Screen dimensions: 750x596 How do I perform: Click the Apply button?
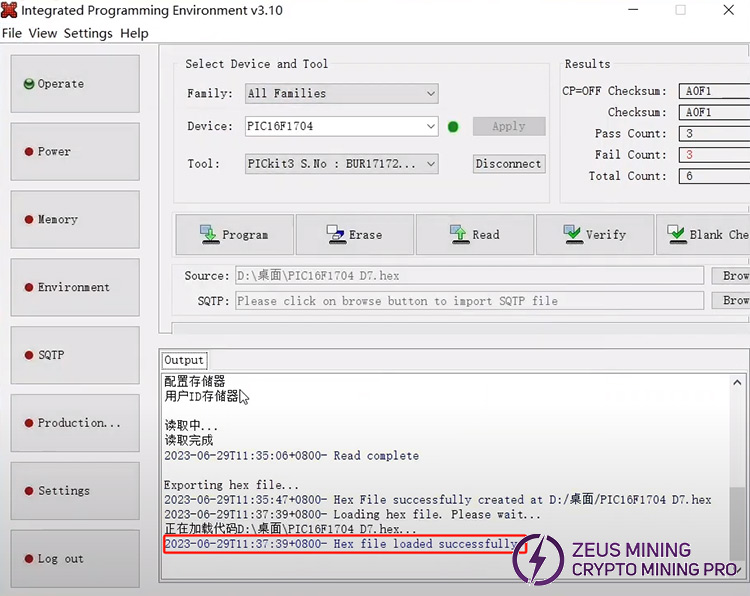[509, 126]
